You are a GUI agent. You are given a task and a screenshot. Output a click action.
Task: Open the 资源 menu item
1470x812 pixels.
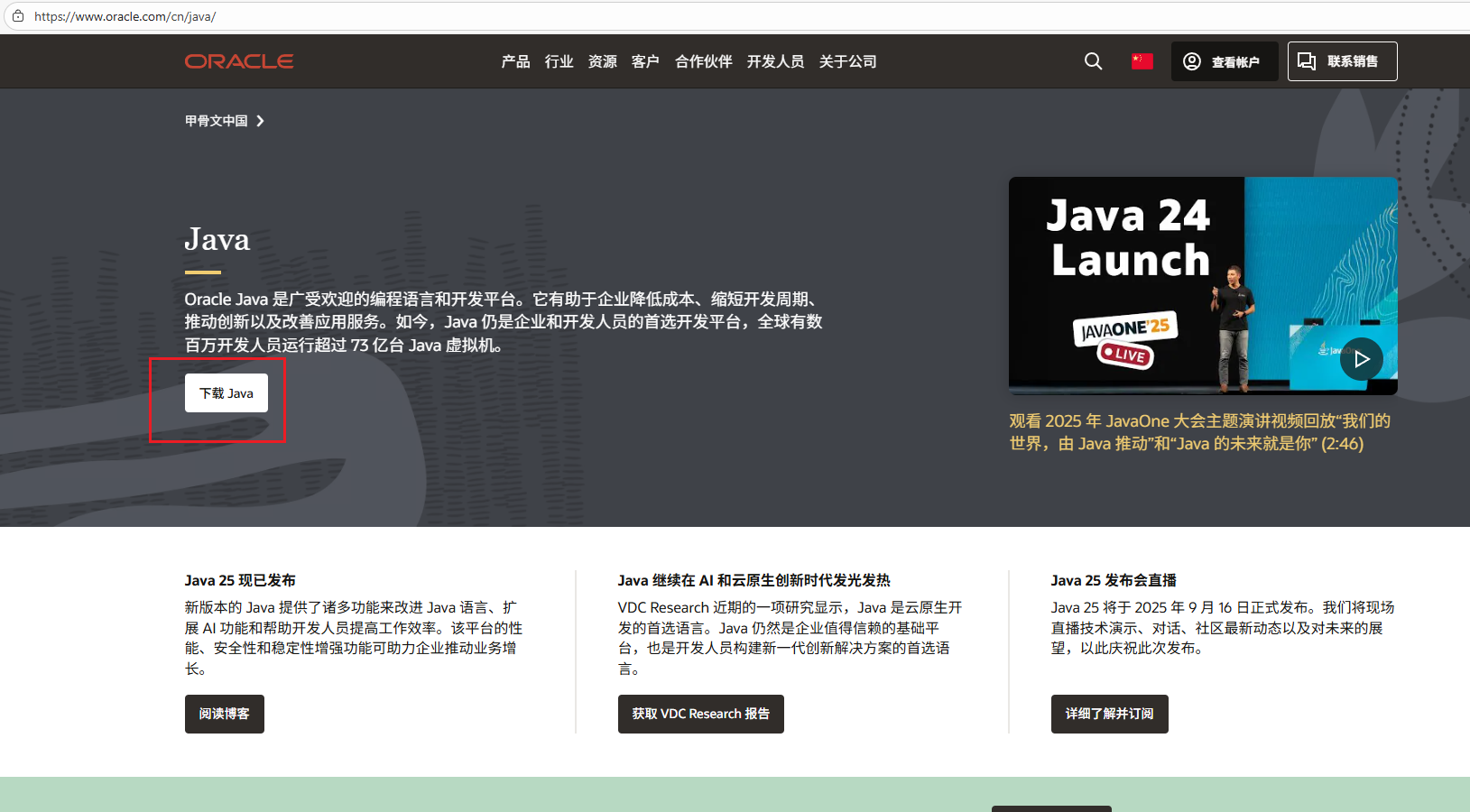tap(601, 60)
